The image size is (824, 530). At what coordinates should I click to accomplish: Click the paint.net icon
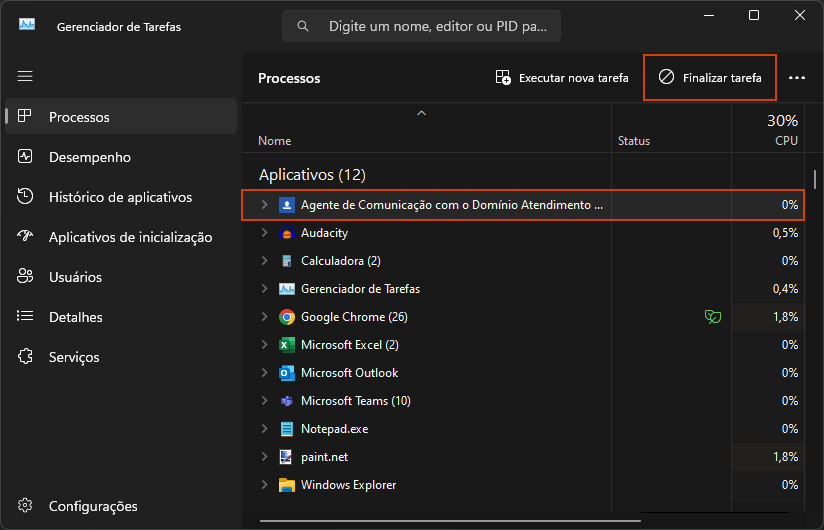286,457
